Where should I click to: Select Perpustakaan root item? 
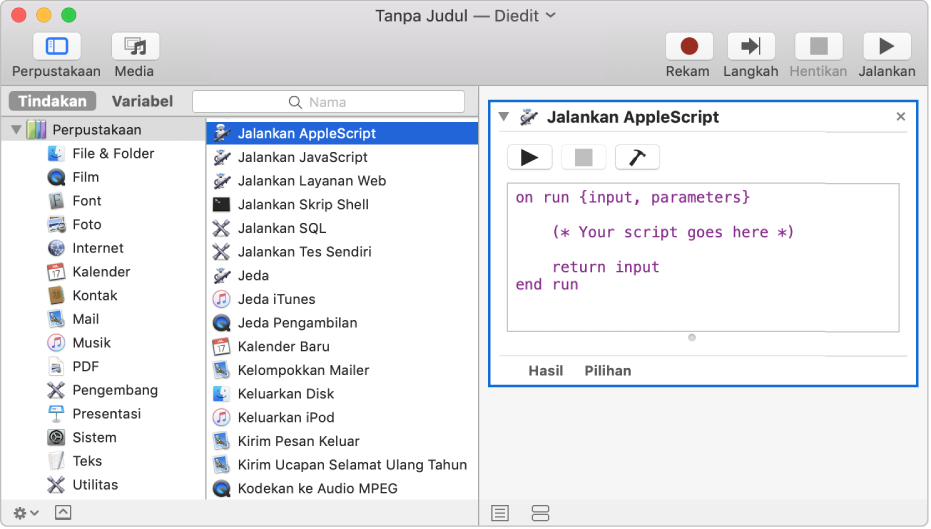pyautogui.click(x=104, y=129)
